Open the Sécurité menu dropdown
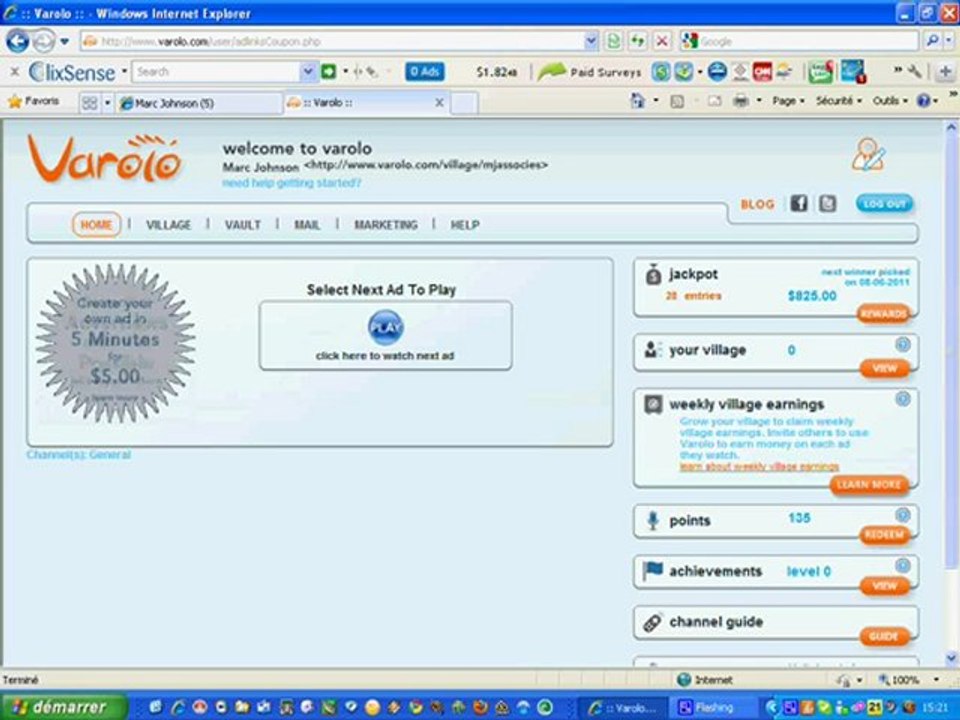 tap(838, 101)
